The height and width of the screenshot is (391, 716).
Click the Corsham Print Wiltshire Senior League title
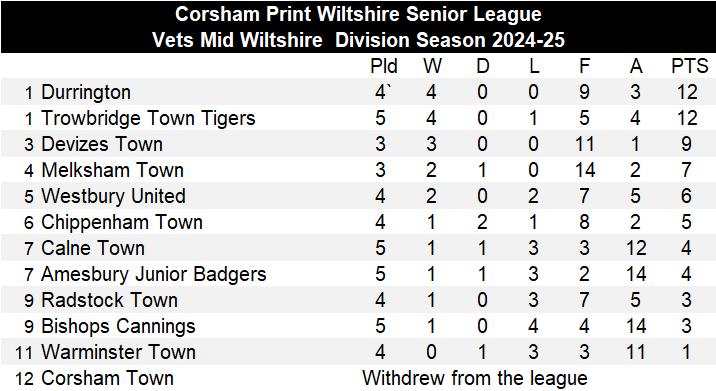358,14
